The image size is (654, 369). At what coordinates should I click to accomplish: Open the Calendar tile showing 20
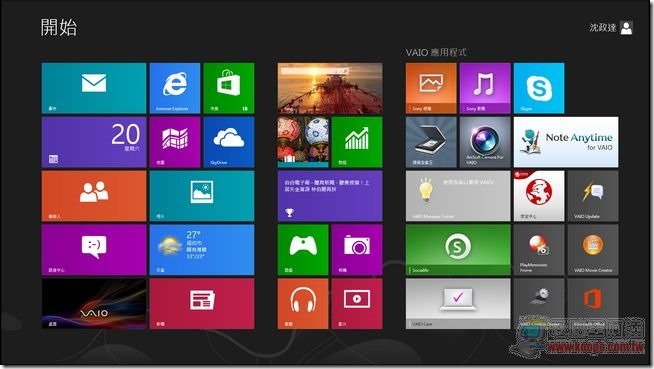click(x=94, y=142)
